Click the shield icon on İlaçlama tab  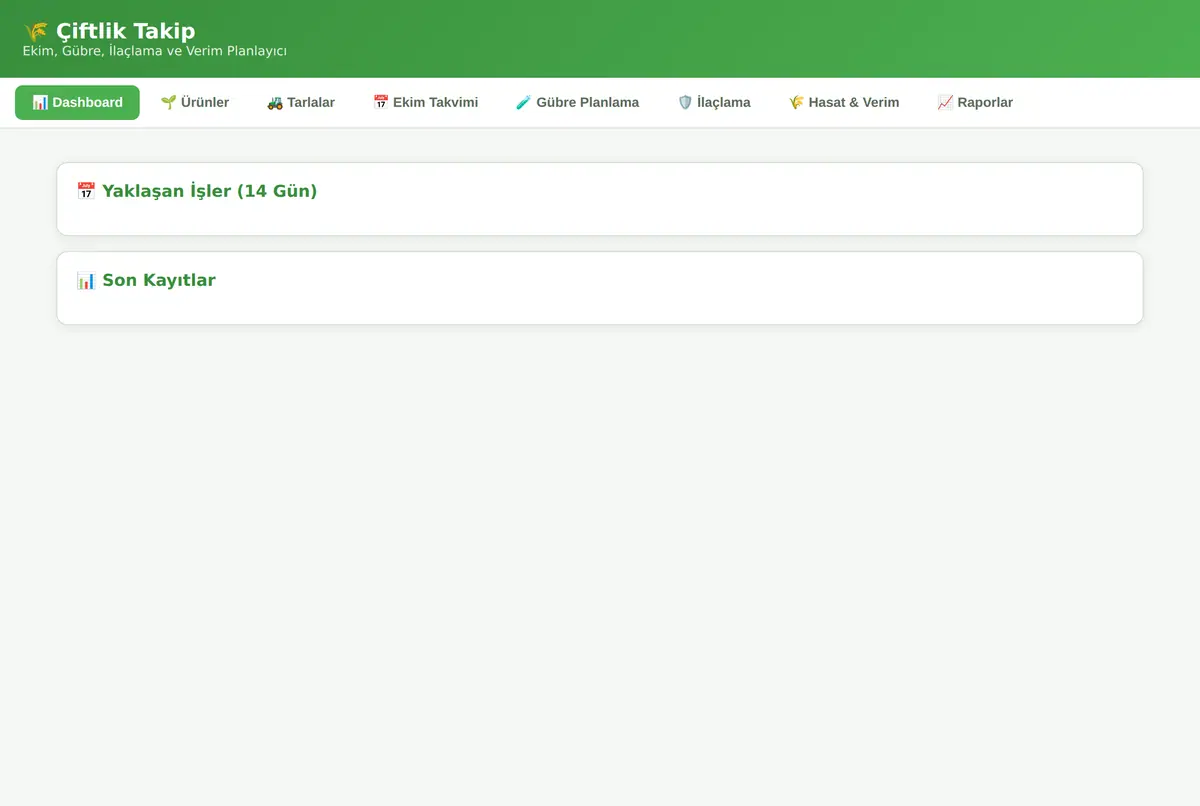click(x=685, y=102)
